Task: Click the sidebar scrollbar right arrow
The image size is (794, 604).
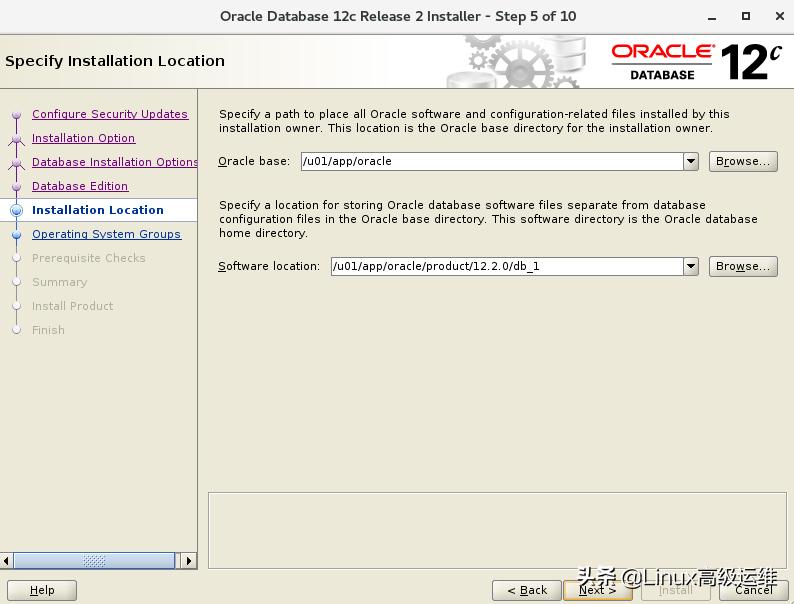Action: point(189,560)
